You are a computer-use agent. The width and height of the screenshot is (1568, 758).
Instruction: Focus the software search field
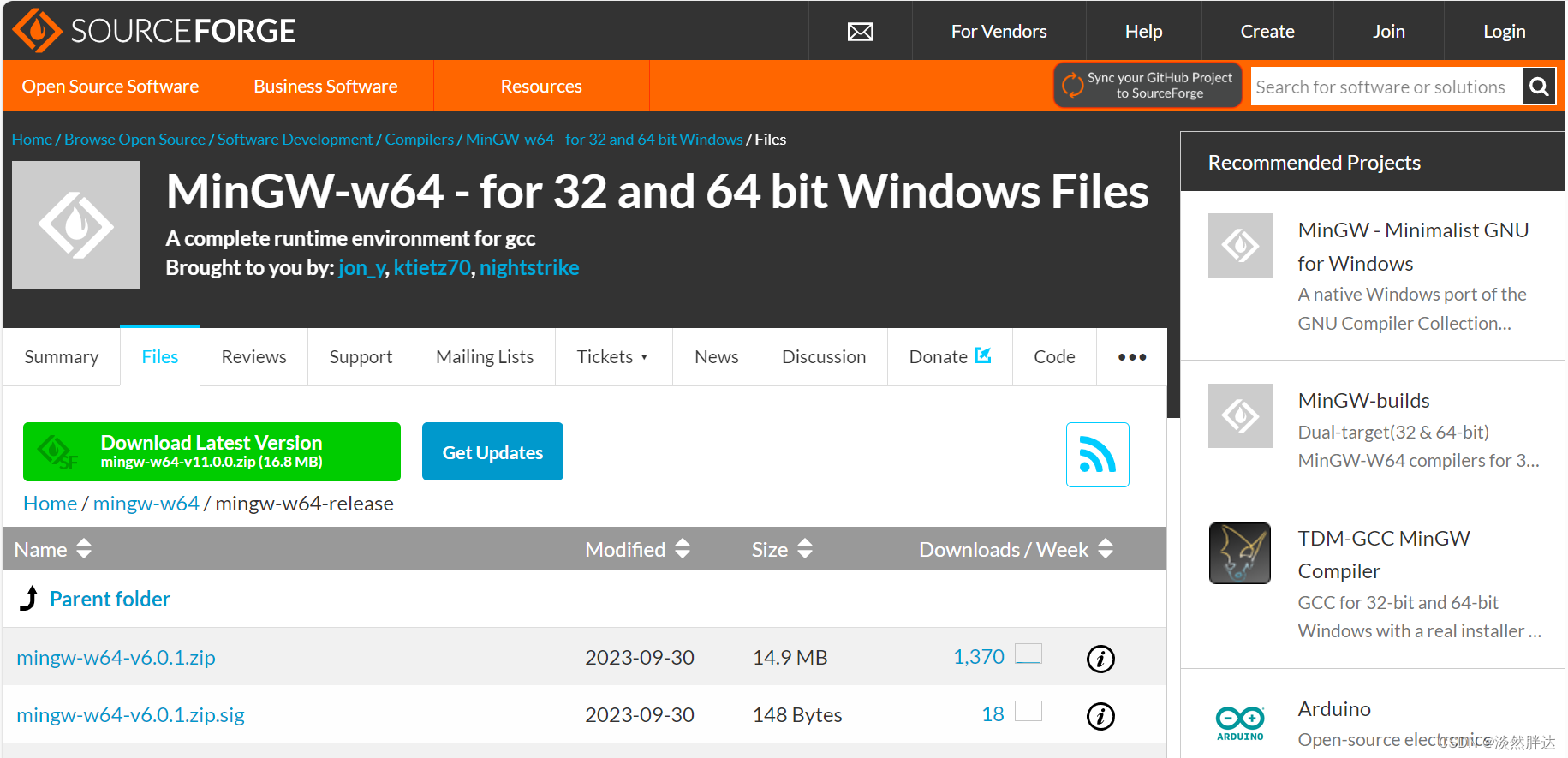(1386, 87)
